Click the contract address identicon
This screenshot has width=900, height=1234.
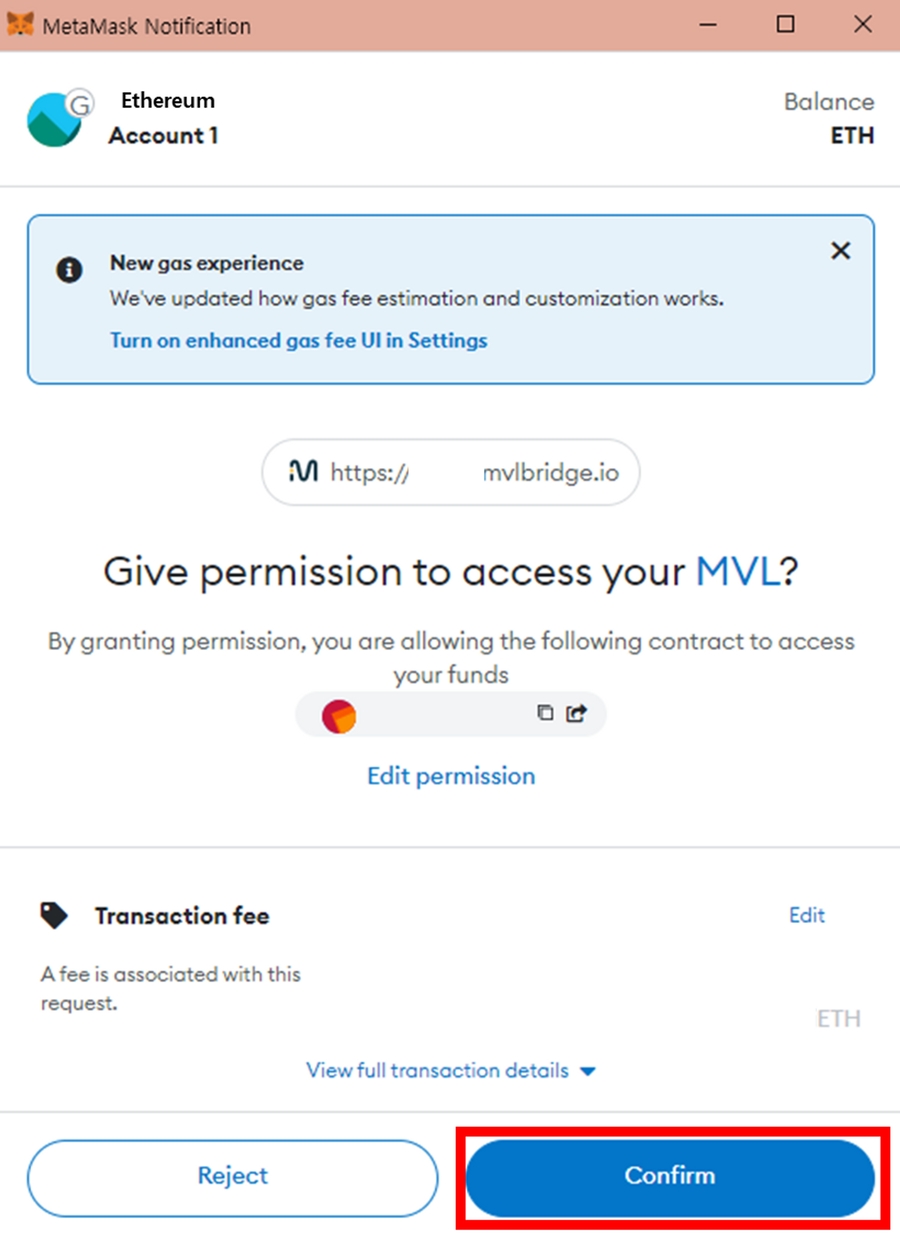pyautogui.click(x=339, y=714)
